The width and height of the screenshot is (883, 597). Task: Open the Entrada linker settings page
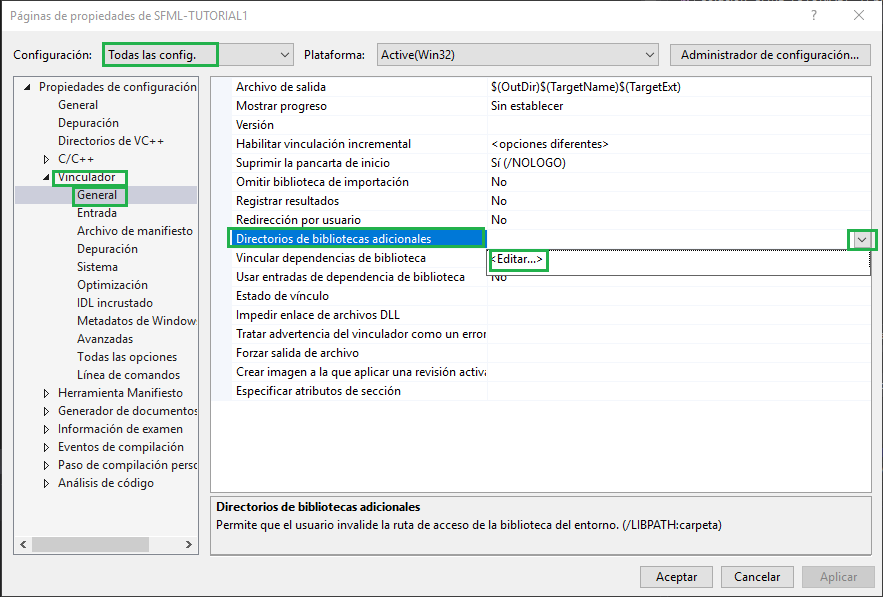(97, 212)
